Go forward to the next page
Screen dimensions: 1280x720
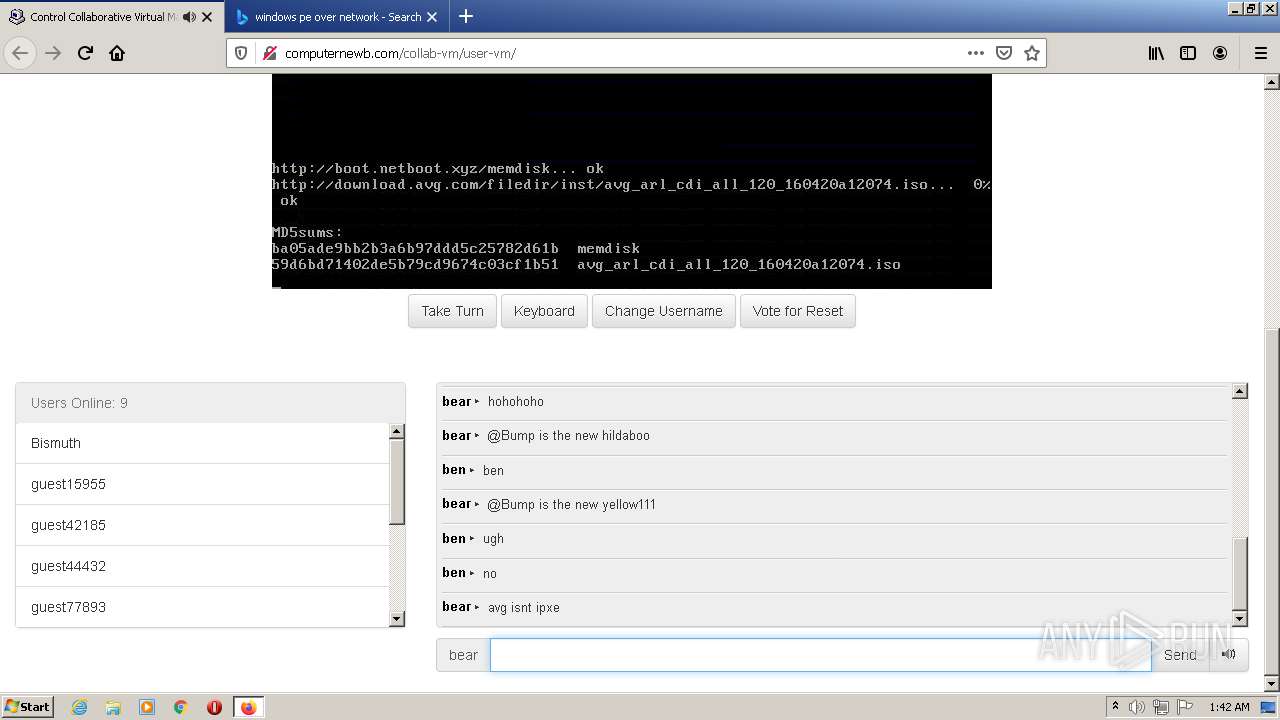point(53,53)
